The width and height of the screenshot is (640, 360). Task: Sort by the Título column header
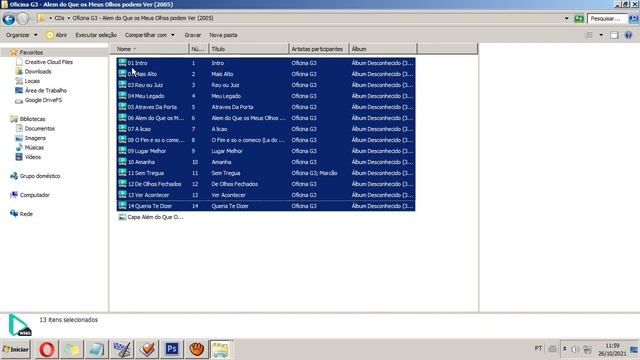point(249,49)
